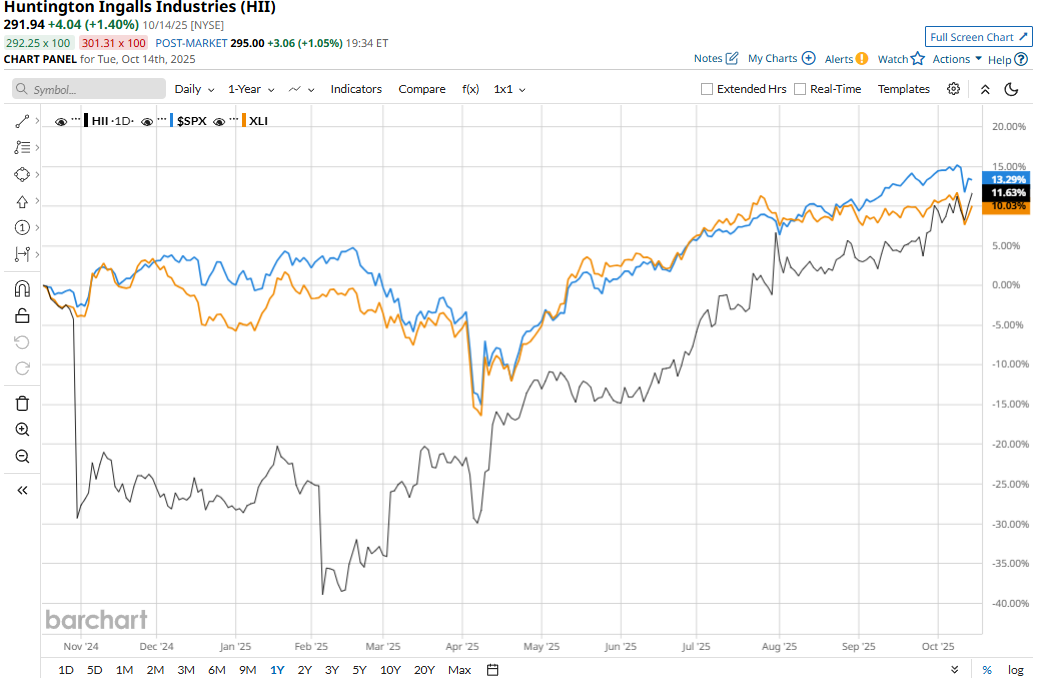This screenshot has height=678, width=1037.
Task: Zoom in on the chart
Action: tap(22, 430)
